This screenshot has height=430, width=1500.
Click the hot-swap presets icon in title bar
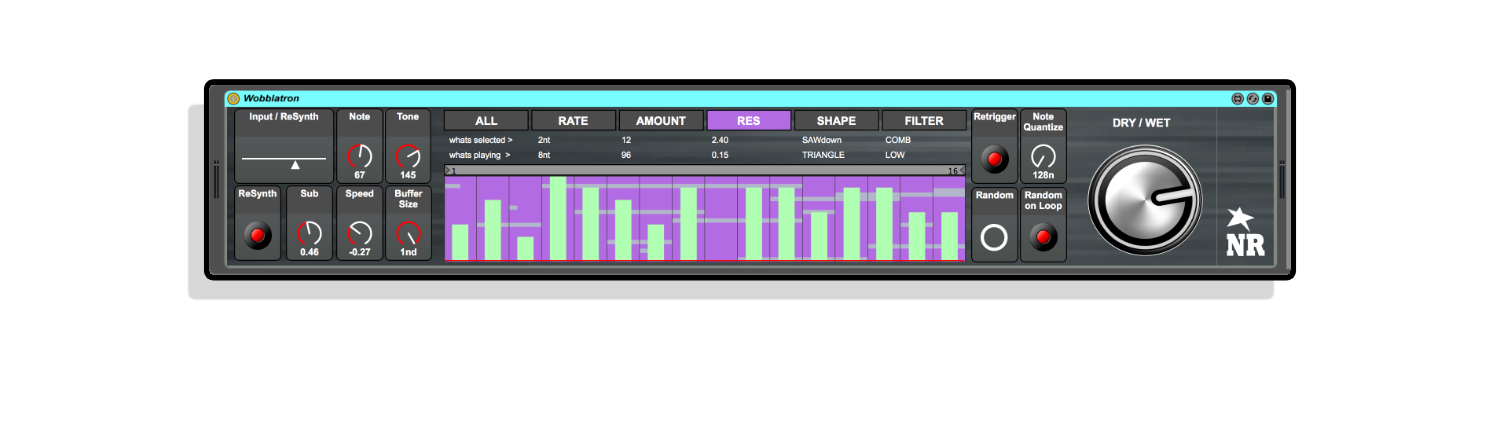click(1252, 99)
